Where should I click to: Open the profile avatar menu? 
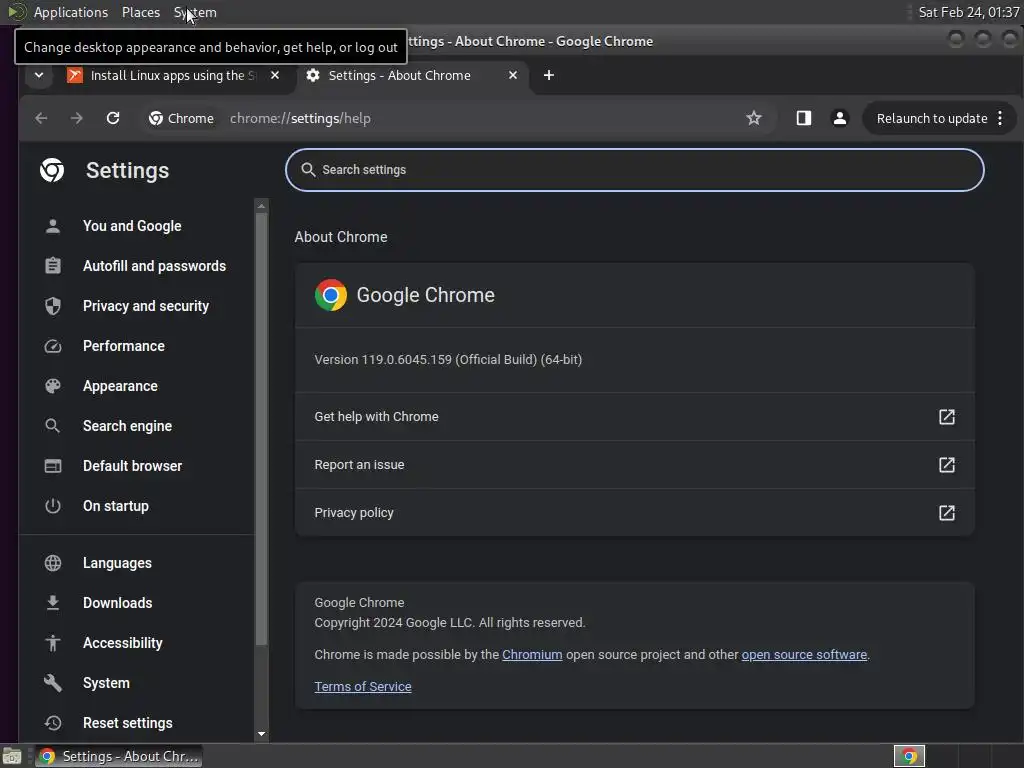[840, 118]
